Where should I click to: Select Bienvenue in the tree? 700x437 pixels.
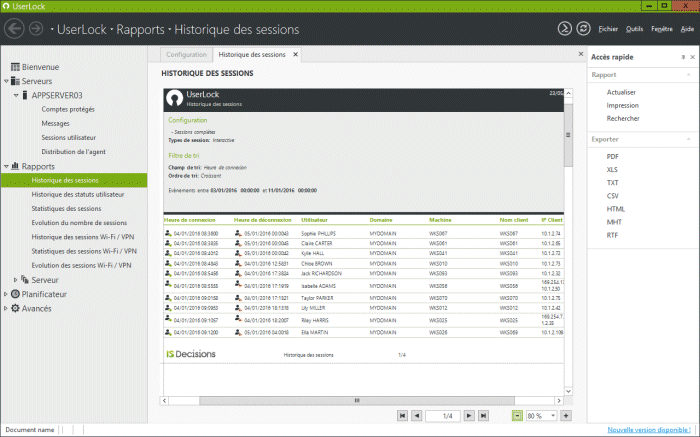(41, 67)
